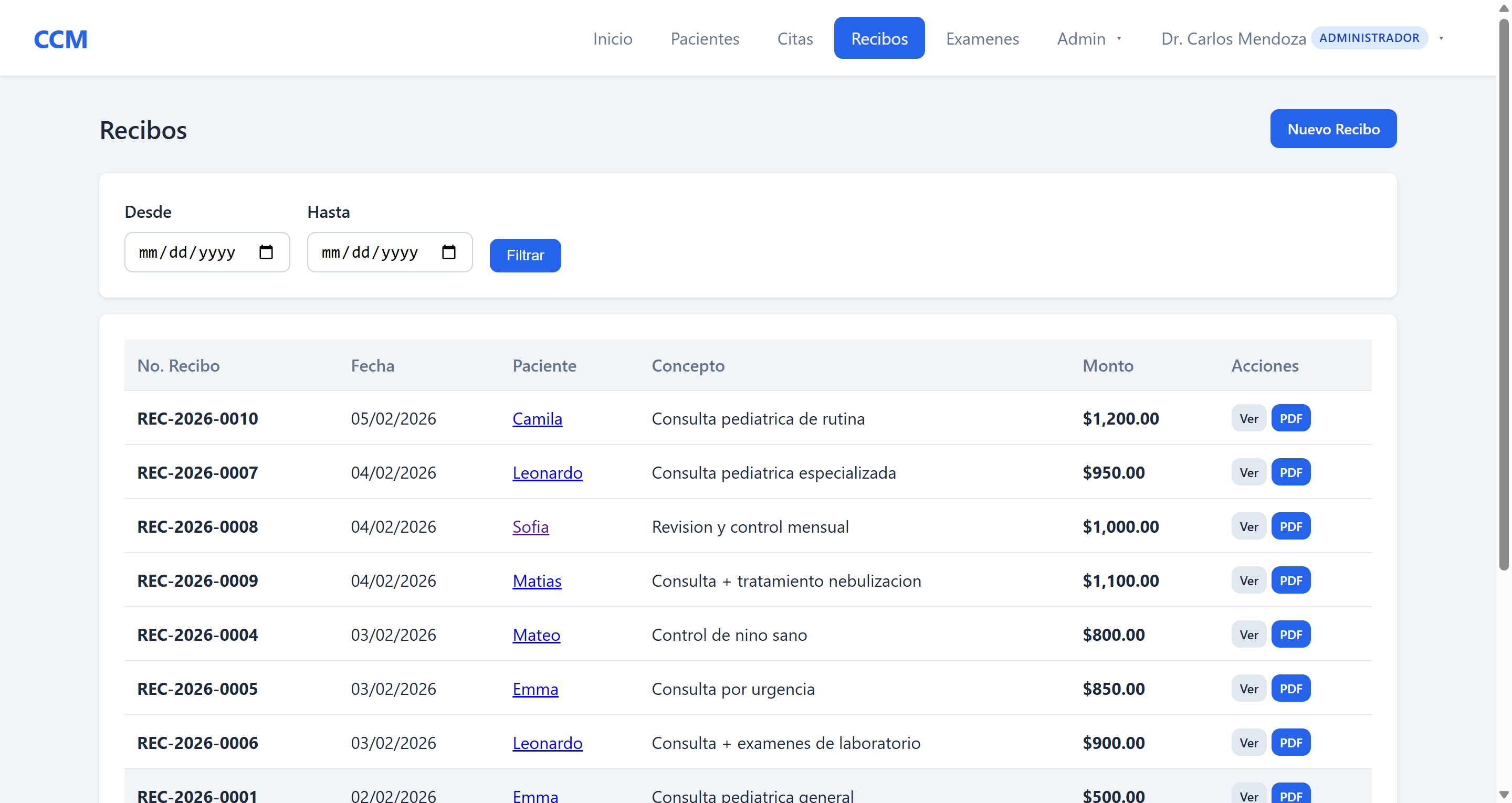Open patient link Camila
This screenshot has width=1512, height=803.
(x=537, y=418)
